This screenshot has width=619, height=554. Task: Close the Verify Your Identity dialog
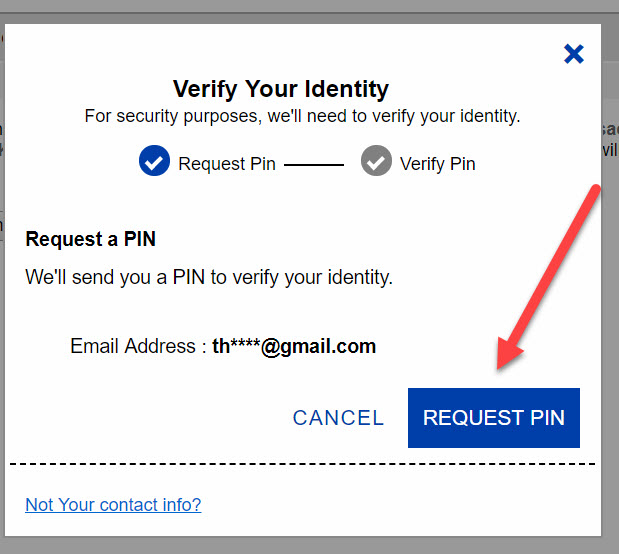click(574, 54)
